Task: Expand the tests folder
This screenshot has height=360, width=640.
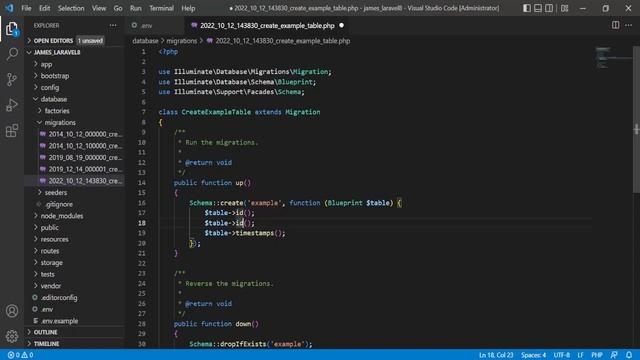Action: [75, 274]
